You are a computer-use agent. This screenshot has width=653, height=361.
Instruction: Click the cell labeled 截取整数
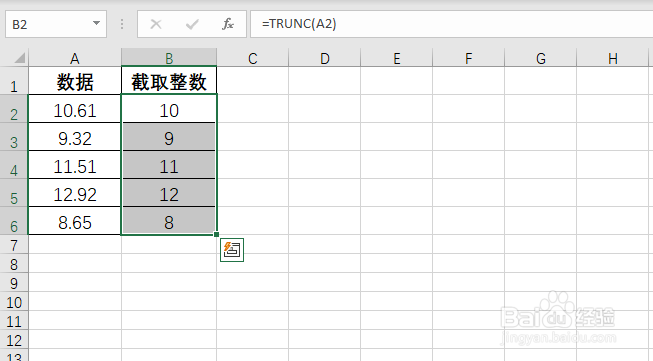169,81
